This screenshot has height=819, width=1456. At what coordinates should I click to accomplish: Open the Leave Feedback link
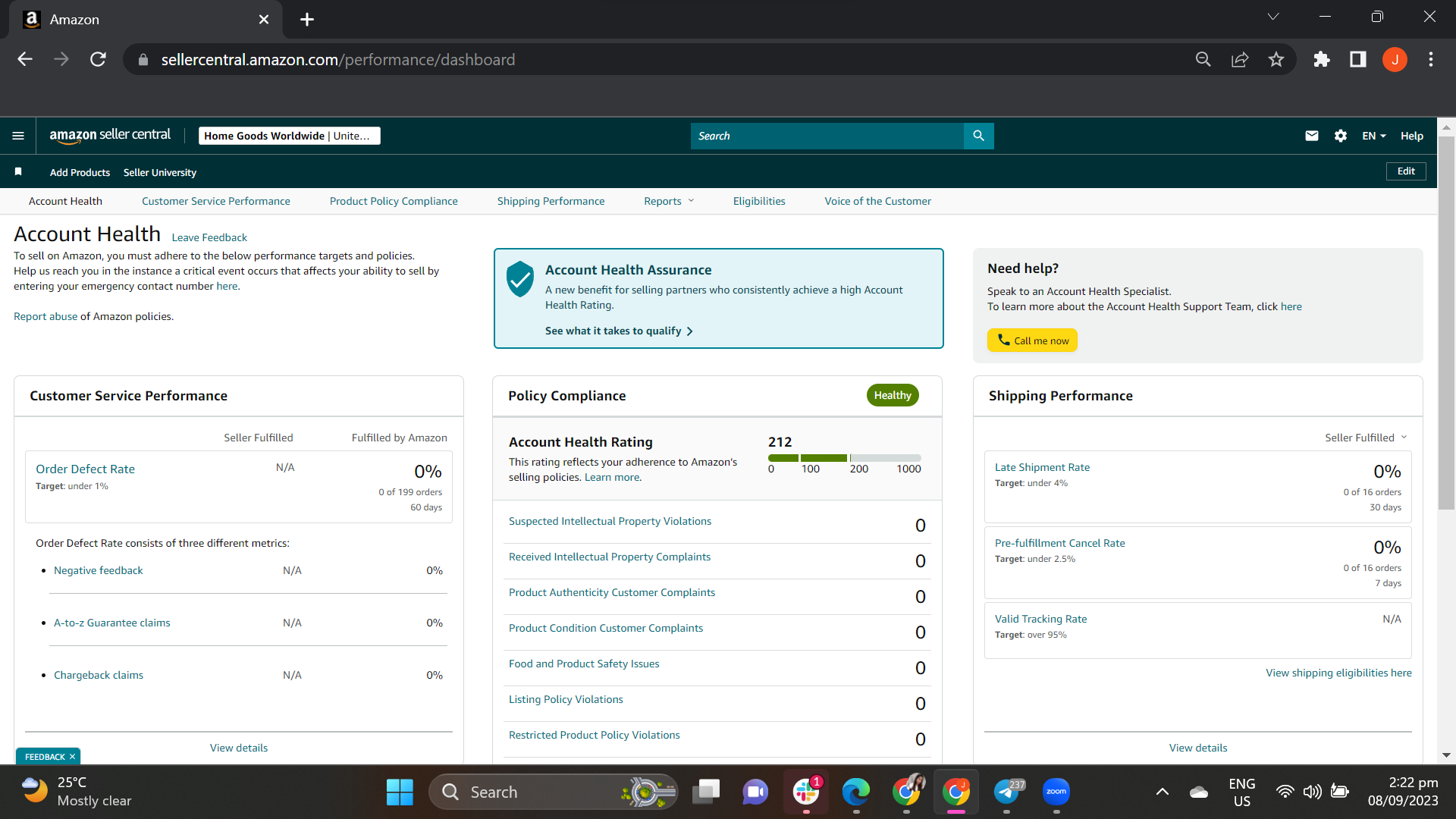209,237
